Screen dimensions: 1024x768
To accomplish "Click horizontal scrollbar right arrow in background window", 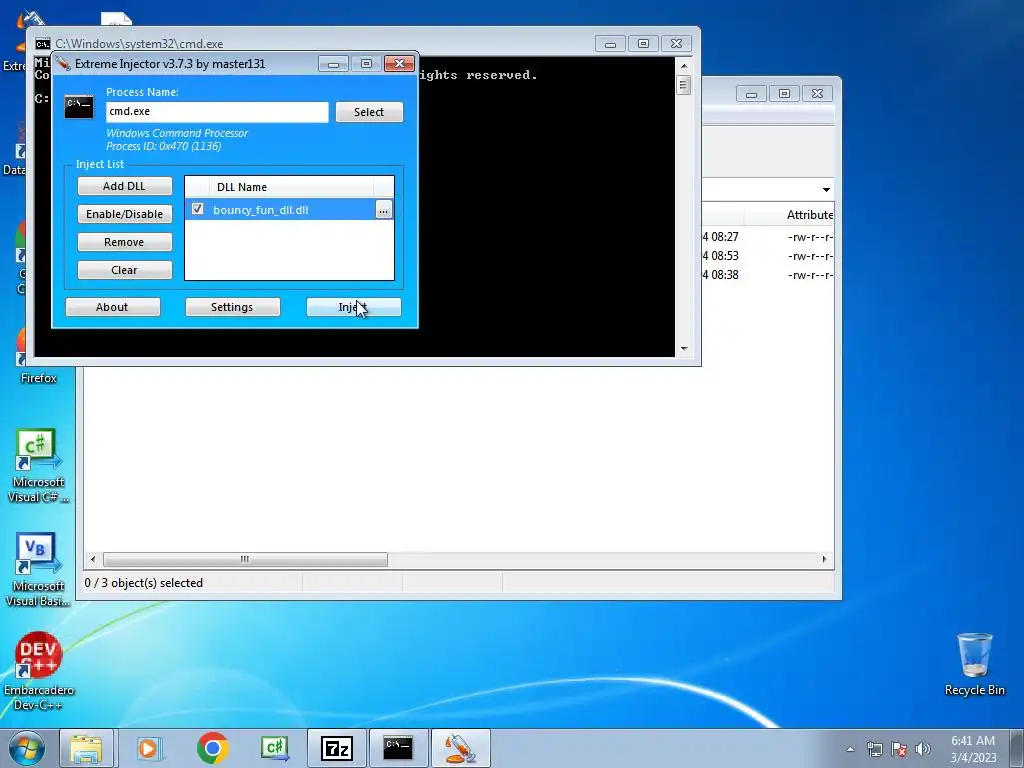I will [x=824, y=560].
